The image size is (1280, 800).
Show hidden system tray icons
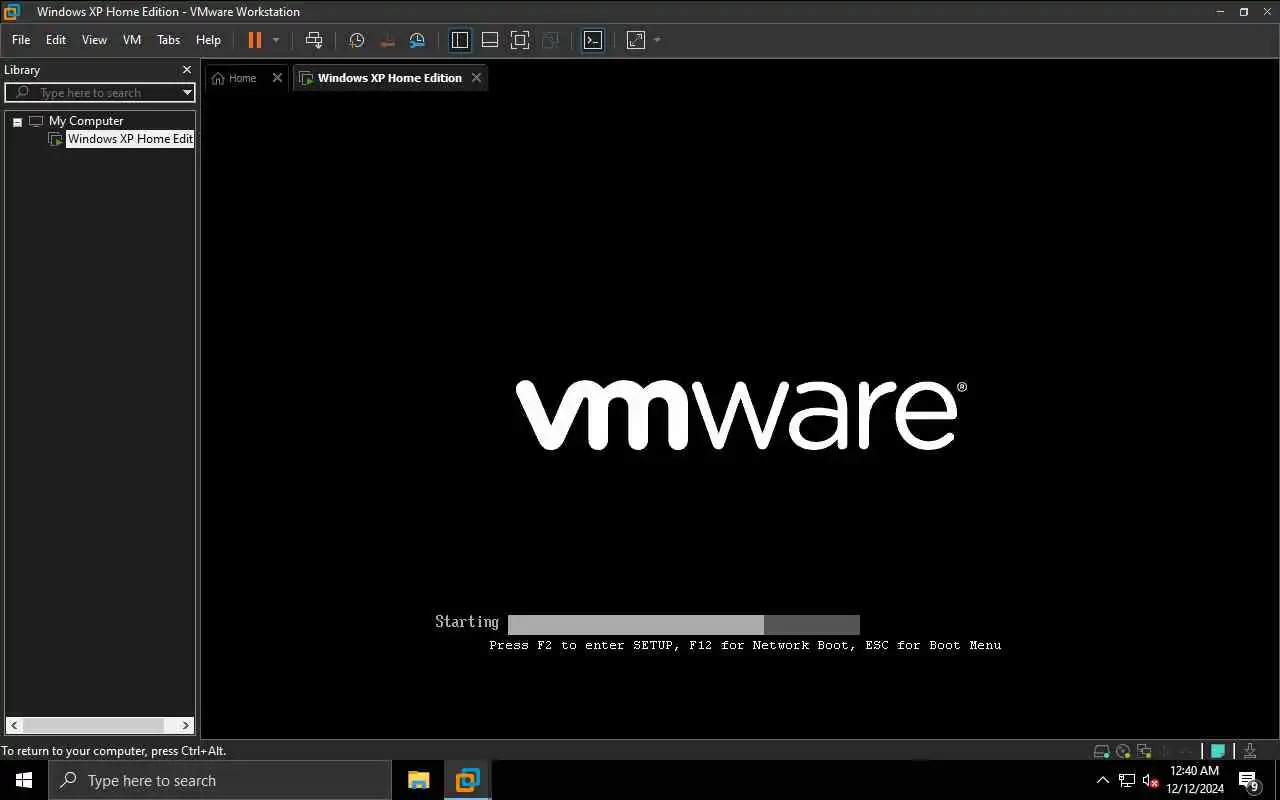coord(1103,780)
